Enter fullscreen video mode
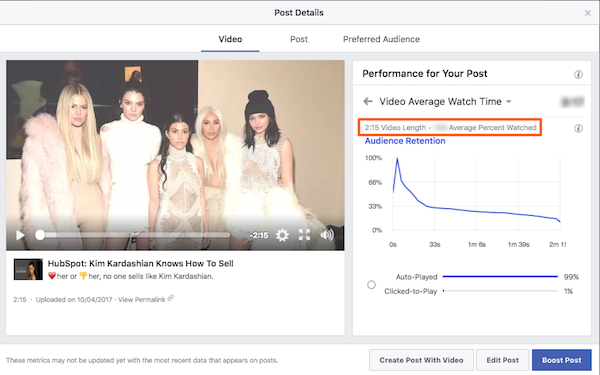The height and width of the screenshot is (375, 600). (305, 235)
